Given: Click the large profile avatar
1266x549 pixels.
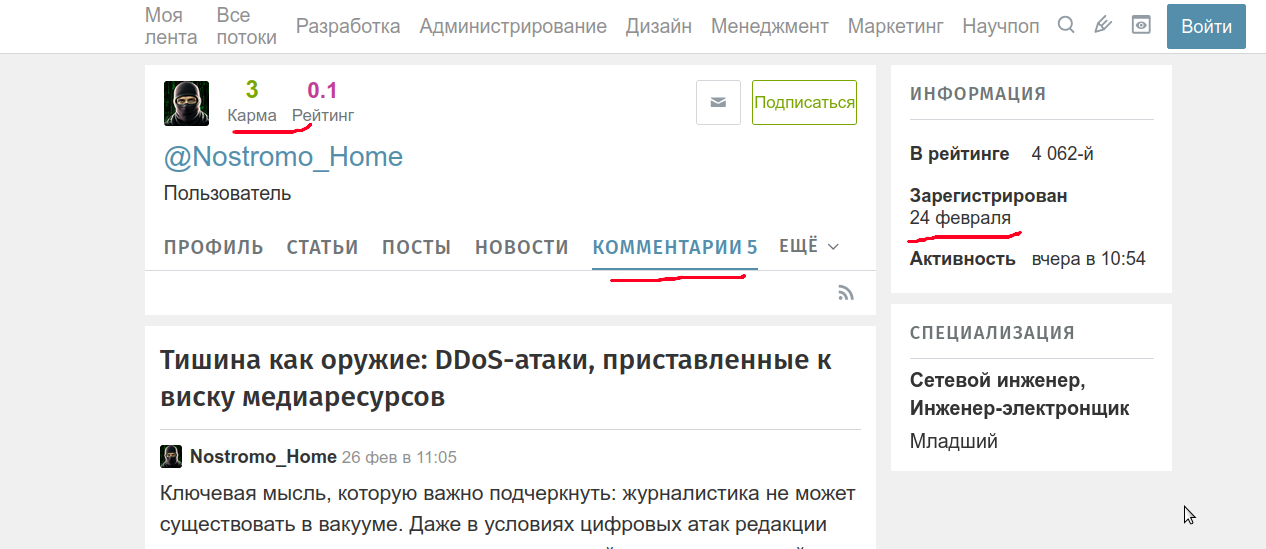Looking at the screenshot, I should coord(186,103).
